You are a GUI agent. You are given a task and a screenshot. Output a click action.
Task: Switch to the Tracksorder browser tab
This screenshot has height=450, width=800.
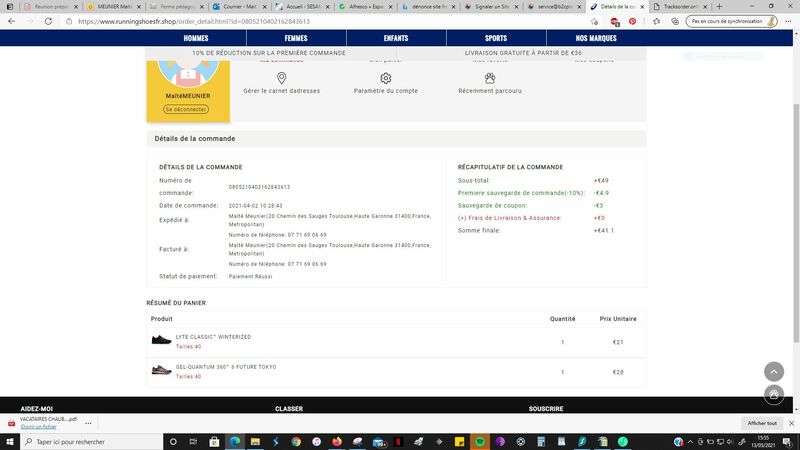[680, 7]
